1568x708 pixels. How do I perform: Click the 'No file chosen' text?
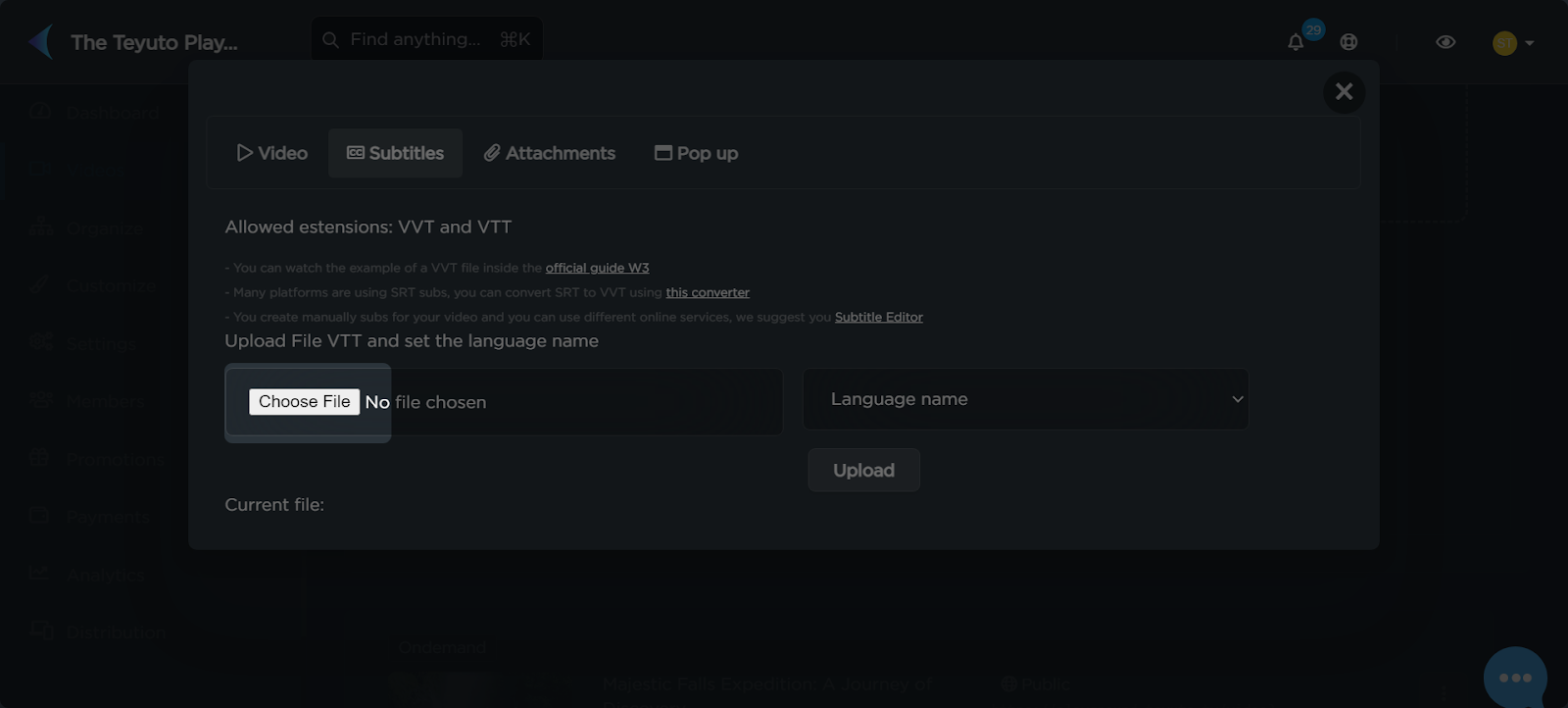coord(425,402)
